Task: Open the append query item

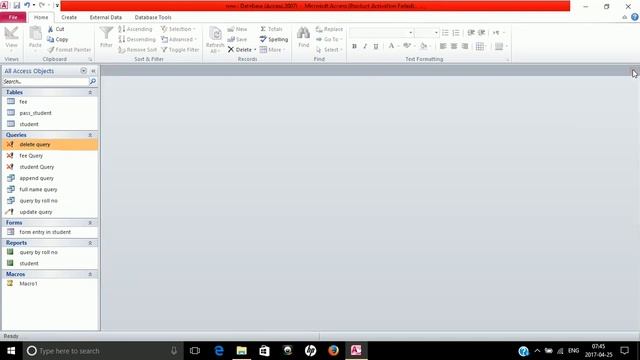Action: 50,178
